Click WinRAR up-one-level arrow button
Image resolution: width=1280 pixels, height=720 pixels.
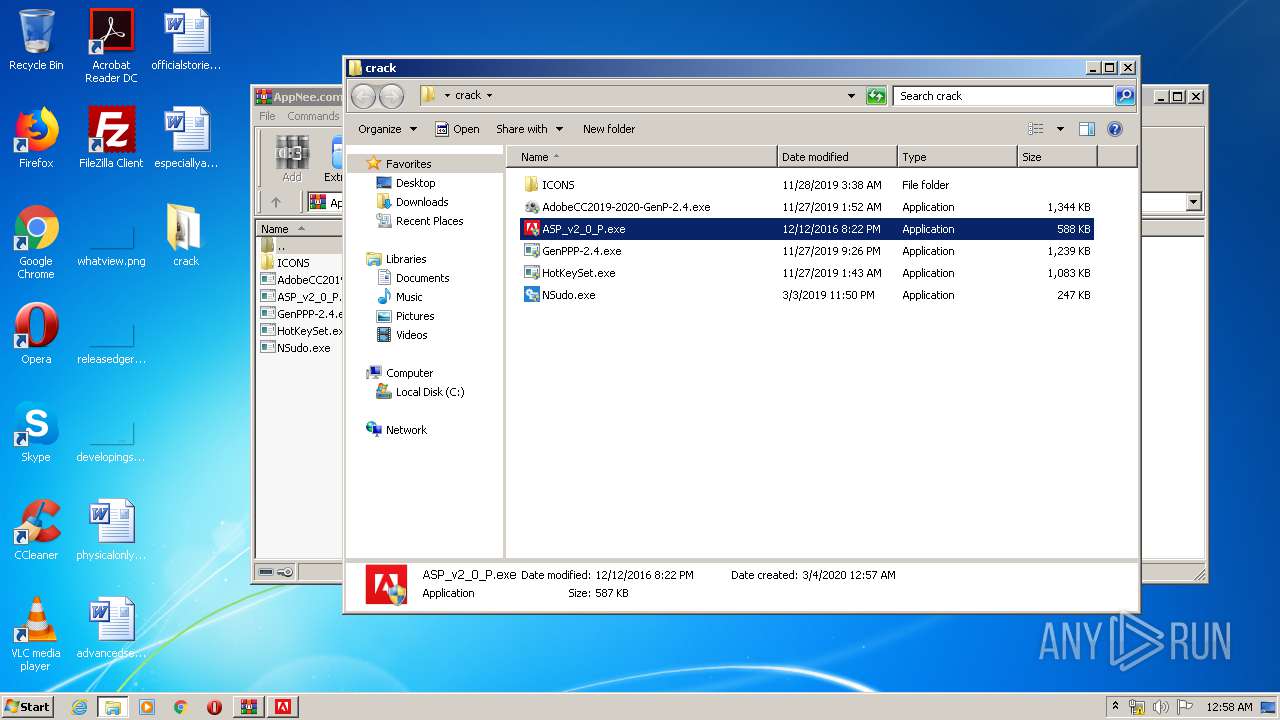276,202
